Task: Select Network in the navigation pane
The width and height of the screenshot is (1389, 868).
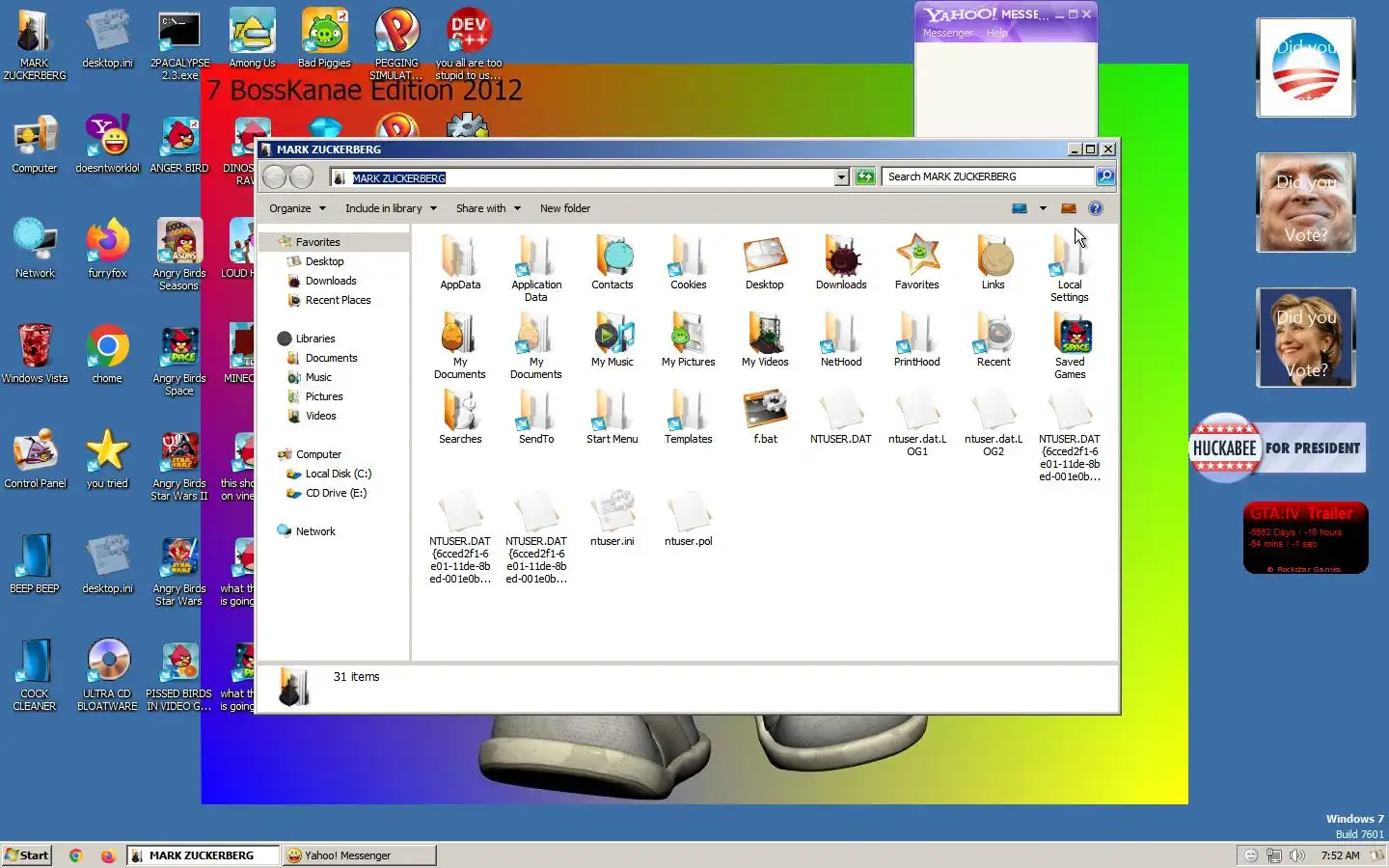Action: click(x=315, y=531)
